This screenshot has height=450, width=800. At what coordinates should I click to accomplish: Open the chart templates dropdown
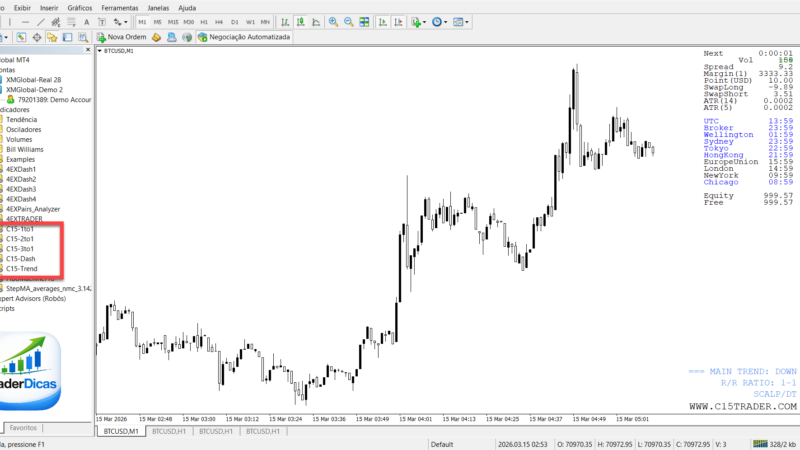[x=461, y=21]
